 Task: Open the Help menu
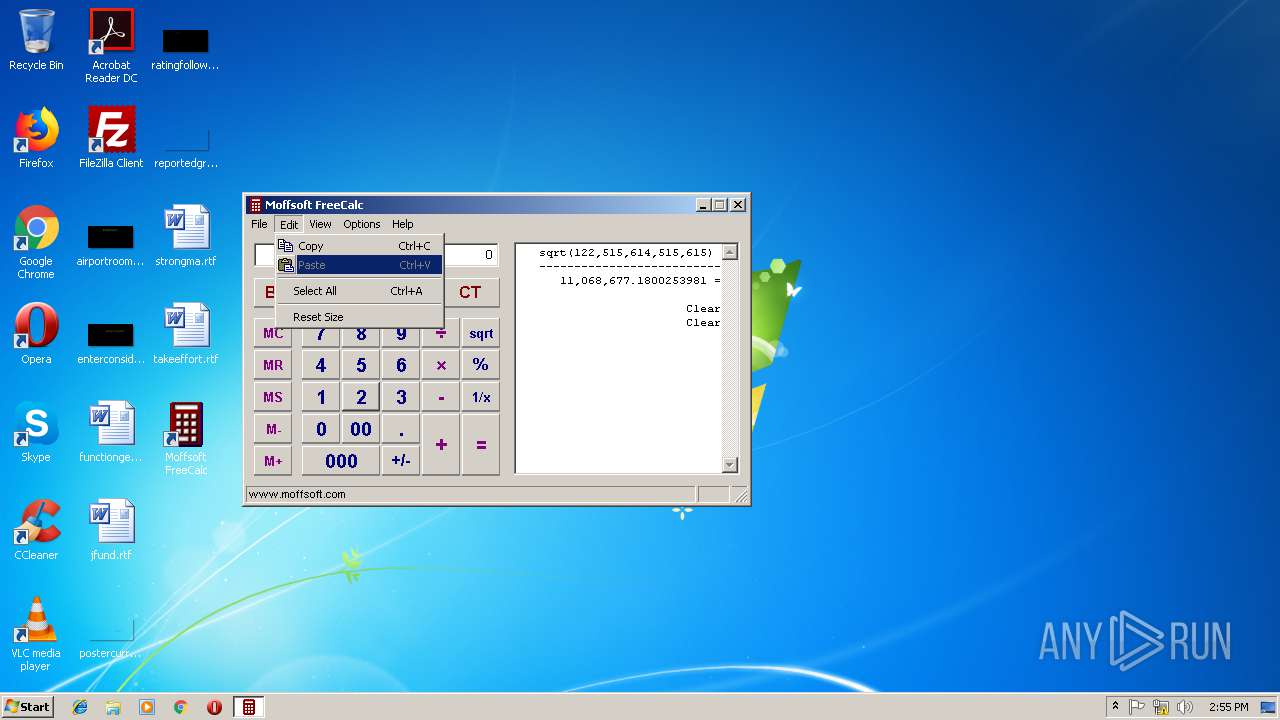coord(402,224)
